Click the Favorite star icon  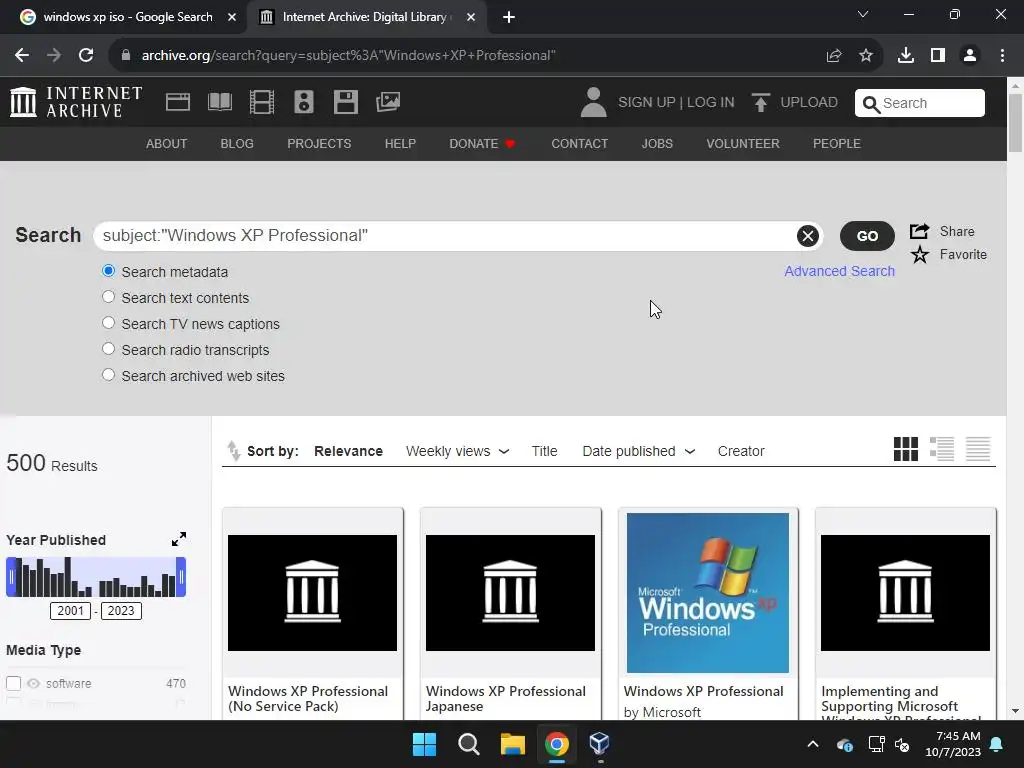pos(920,255)
